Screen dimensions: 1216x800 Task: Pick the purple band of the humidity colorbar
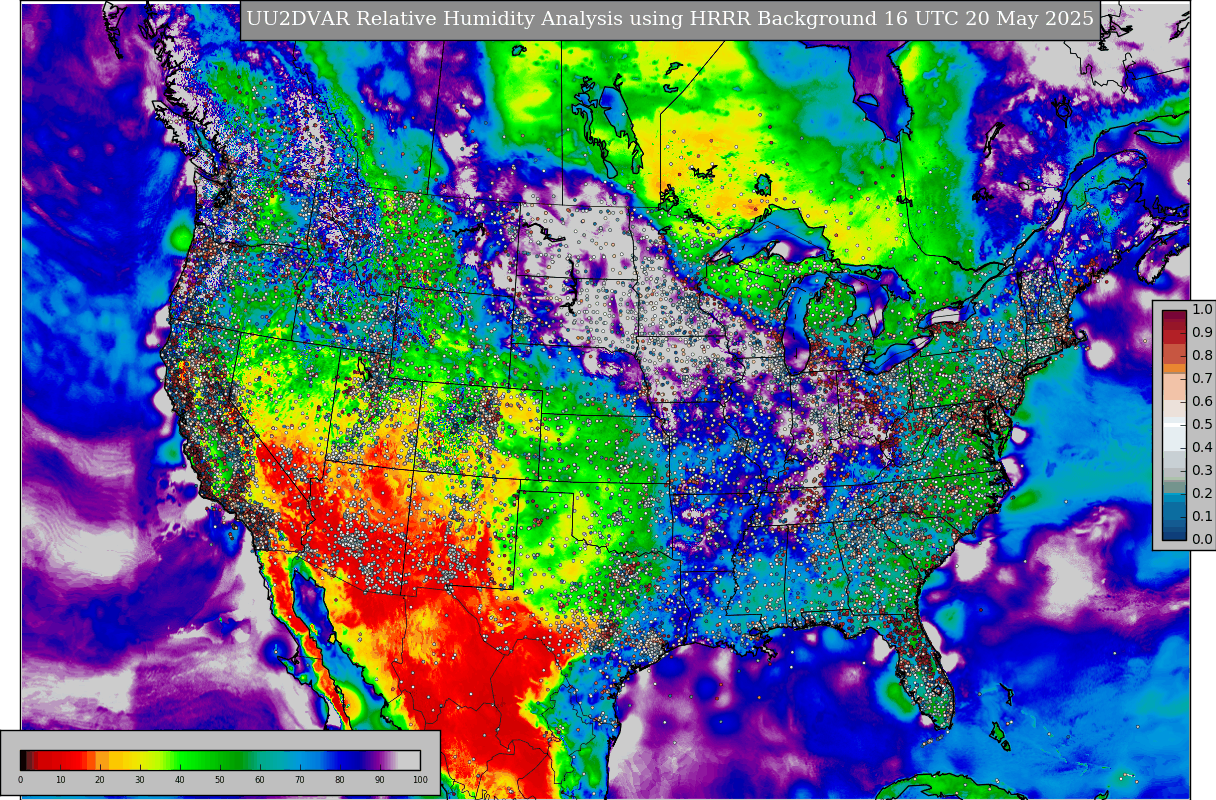(x=377, y=760)
